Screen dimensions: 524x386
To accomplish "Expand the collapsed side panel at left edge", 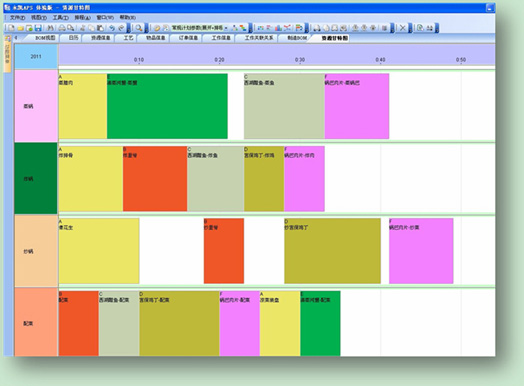I will coord(7,54).
